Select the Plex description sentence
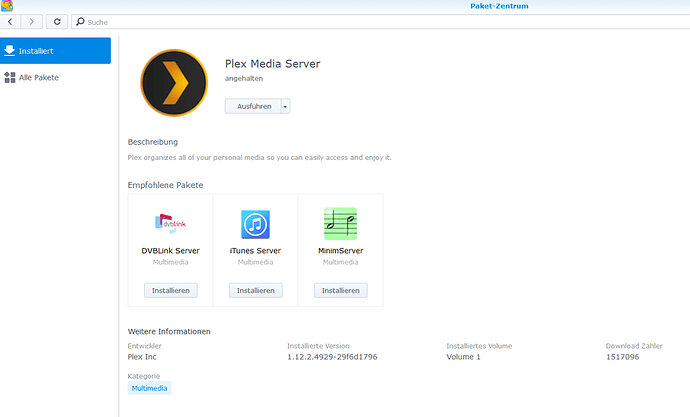 260,157
